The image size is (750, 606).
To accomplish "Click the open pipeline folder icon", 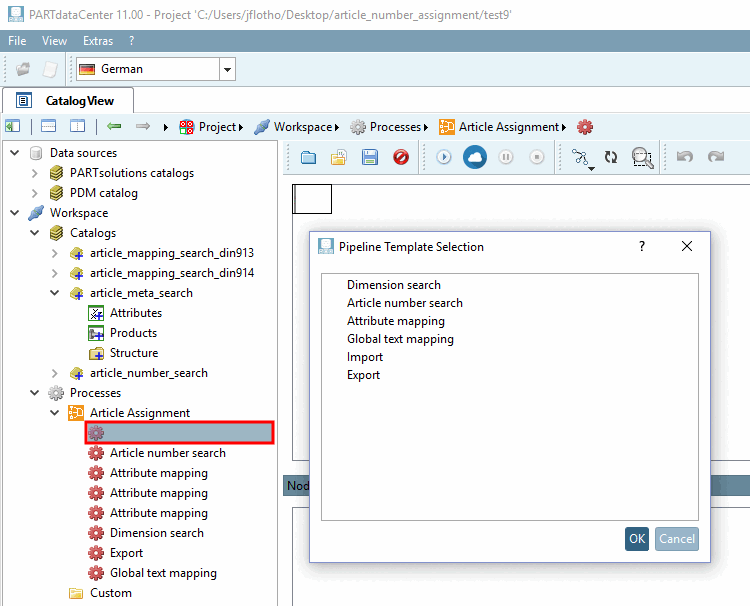I will click(x=308, y=157).
